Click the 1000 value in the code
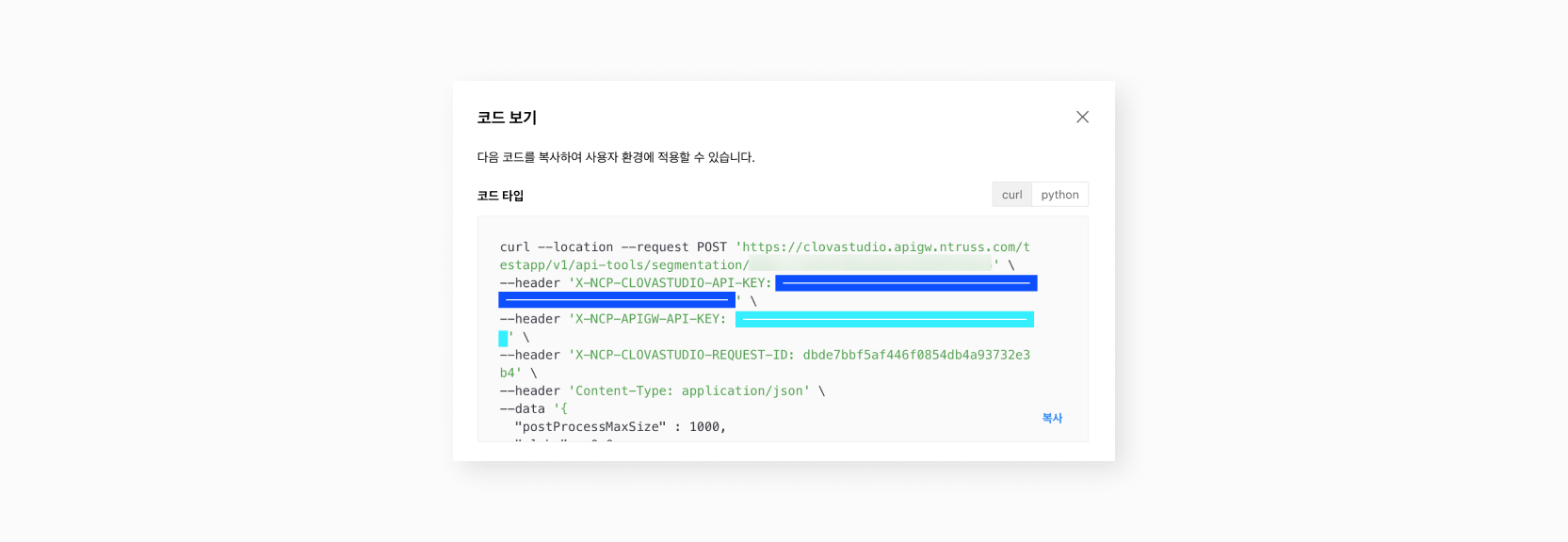This screenshot has width=1568, height=542. (704, 426)
